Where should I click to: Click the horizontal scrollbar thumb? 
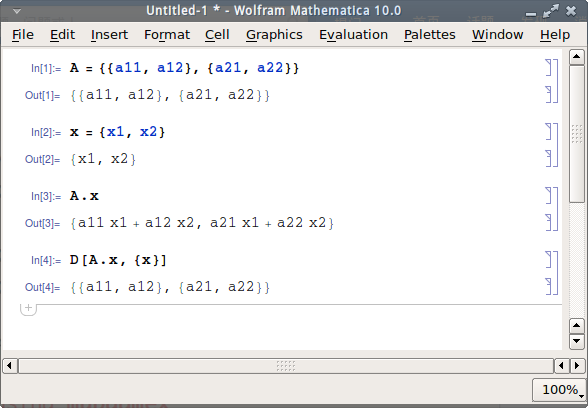pyautogui.click(x=286, y=366)
